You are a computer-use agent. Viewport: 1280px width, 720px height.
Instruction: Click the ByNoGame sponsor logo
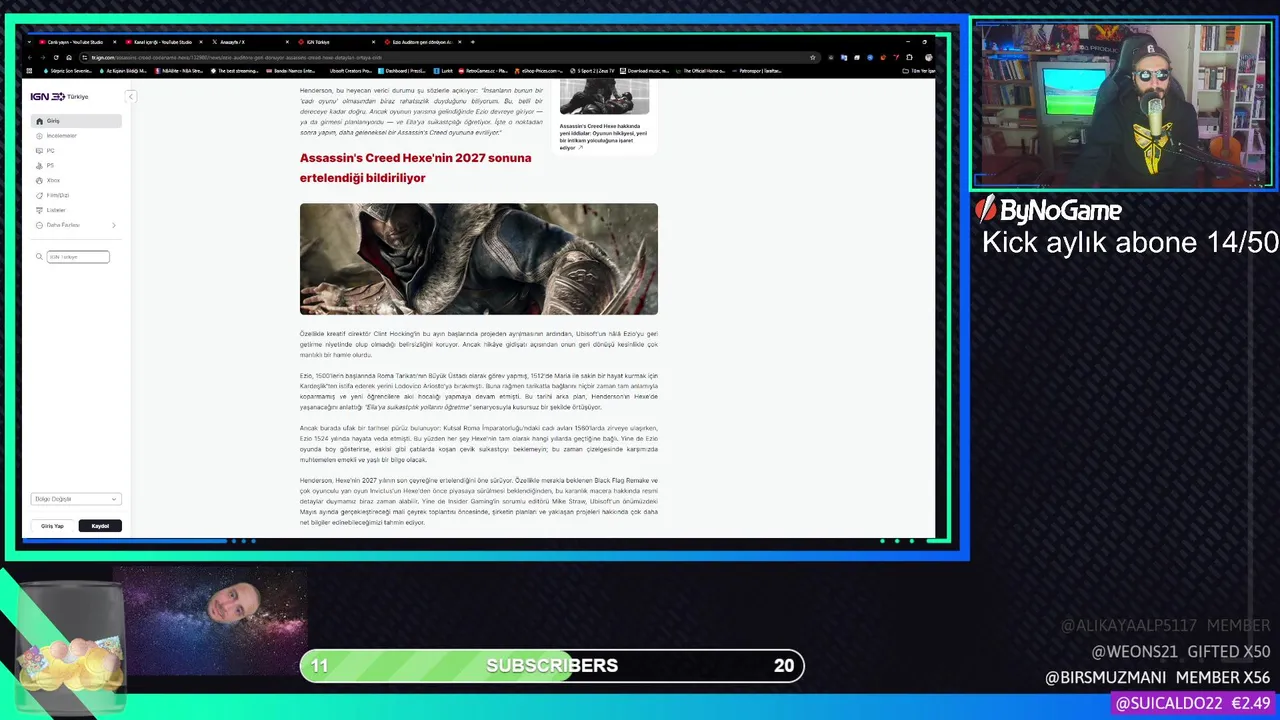pyautogui.click(x=1048, y=210)
